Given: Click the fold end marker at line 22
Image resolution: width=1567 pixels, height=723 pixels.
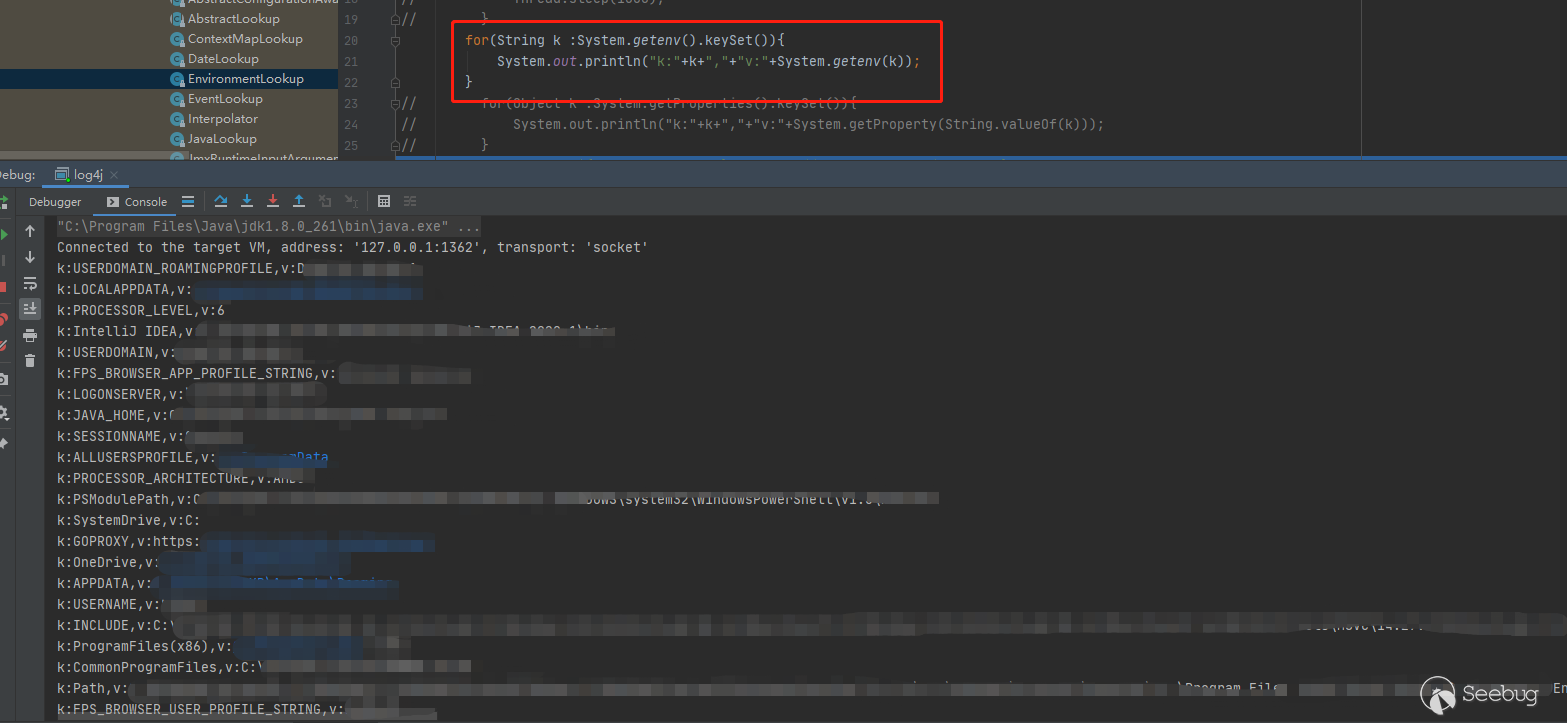Looking at the screenshot, I should point(396,82).
